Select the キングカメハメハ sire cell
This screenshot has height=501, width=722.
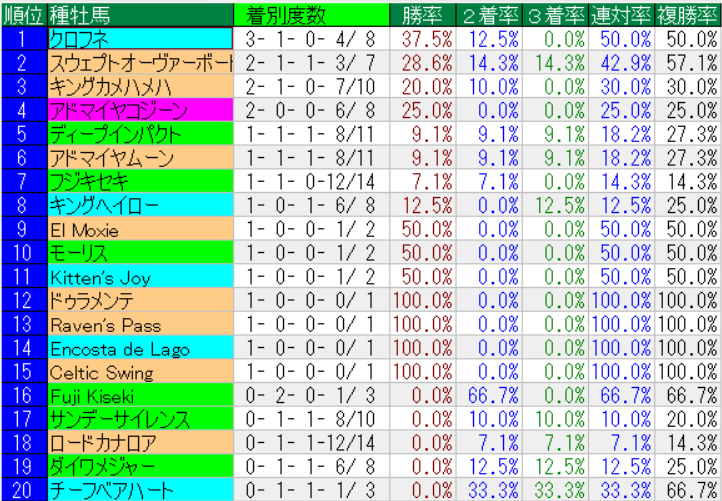[140, 86]
